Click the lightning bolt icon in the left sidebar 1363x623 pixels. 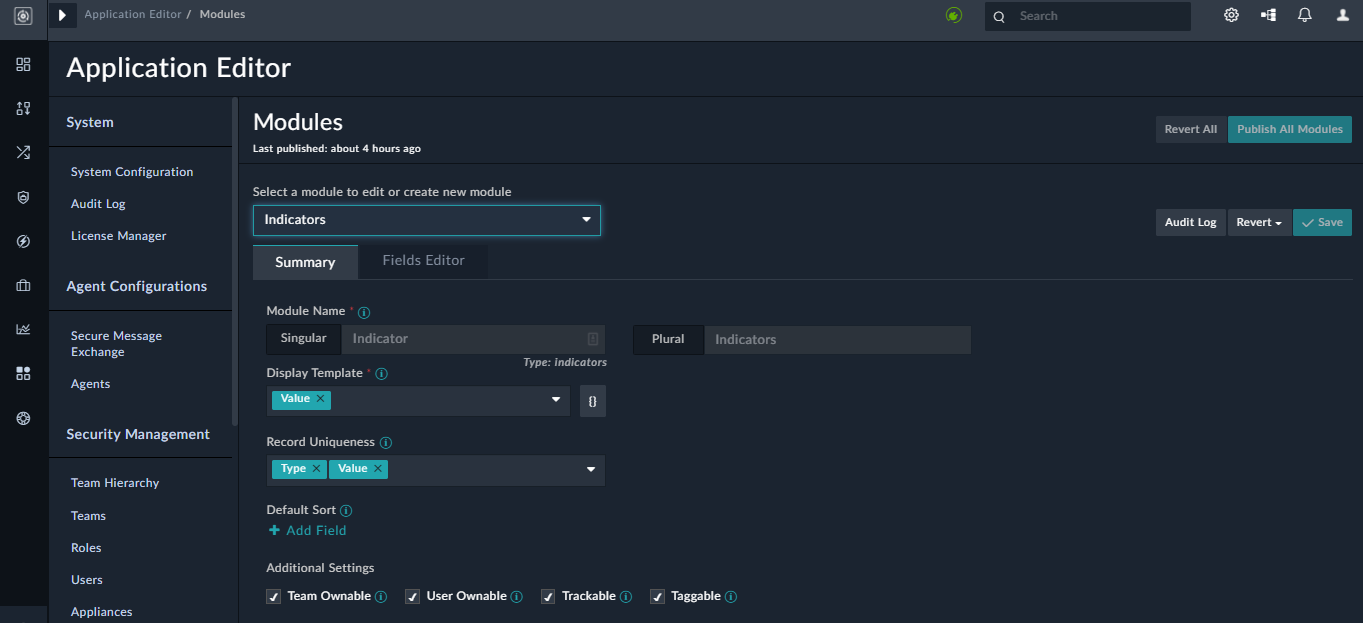23,241
